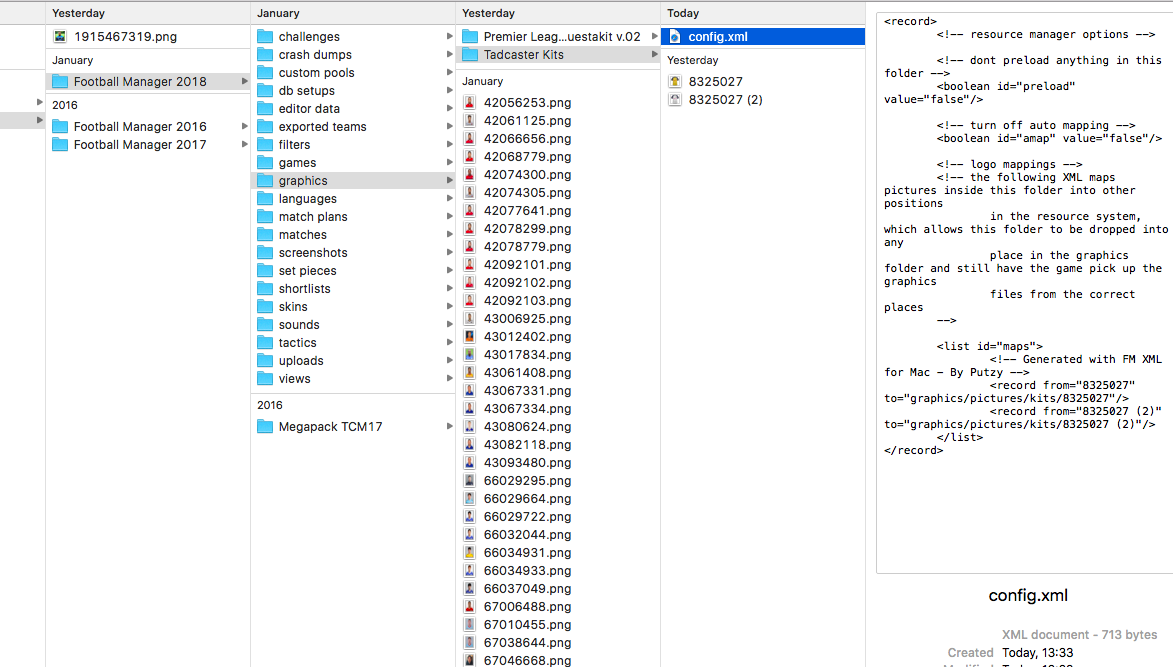Viewport: 1173px width, 667px height.
Task: Click the 67006488.png thumbnail icon
Action: 469,606
